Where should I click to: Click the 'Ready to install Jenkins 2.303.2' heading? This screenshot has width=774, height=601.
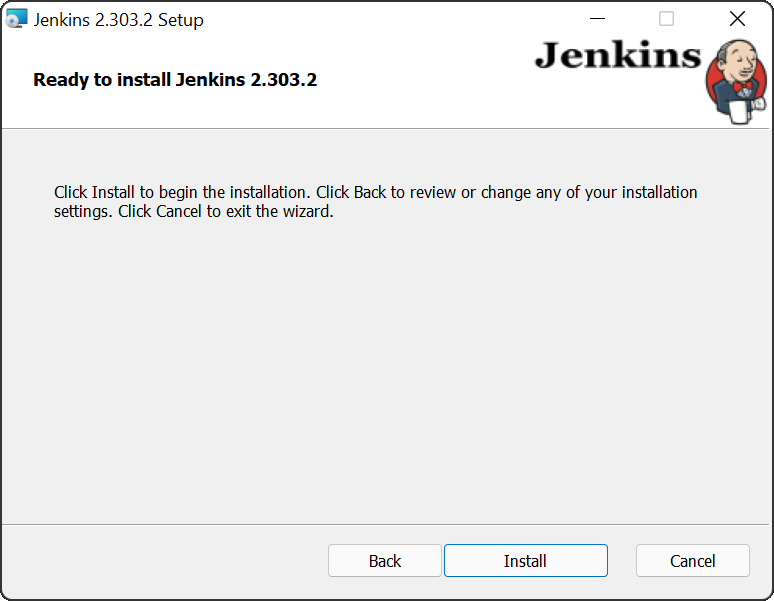(175, 80)
